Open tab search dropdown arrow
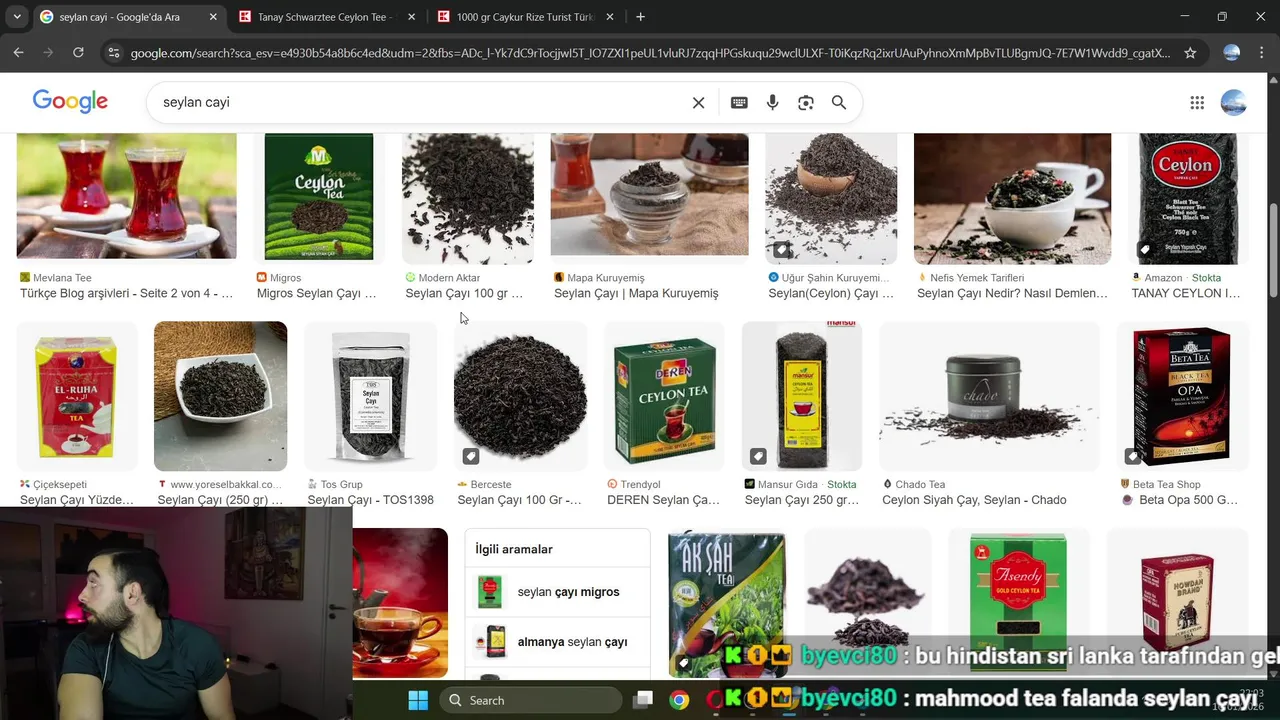Screen dimensions: 1280x720 [x=17, y=17]
